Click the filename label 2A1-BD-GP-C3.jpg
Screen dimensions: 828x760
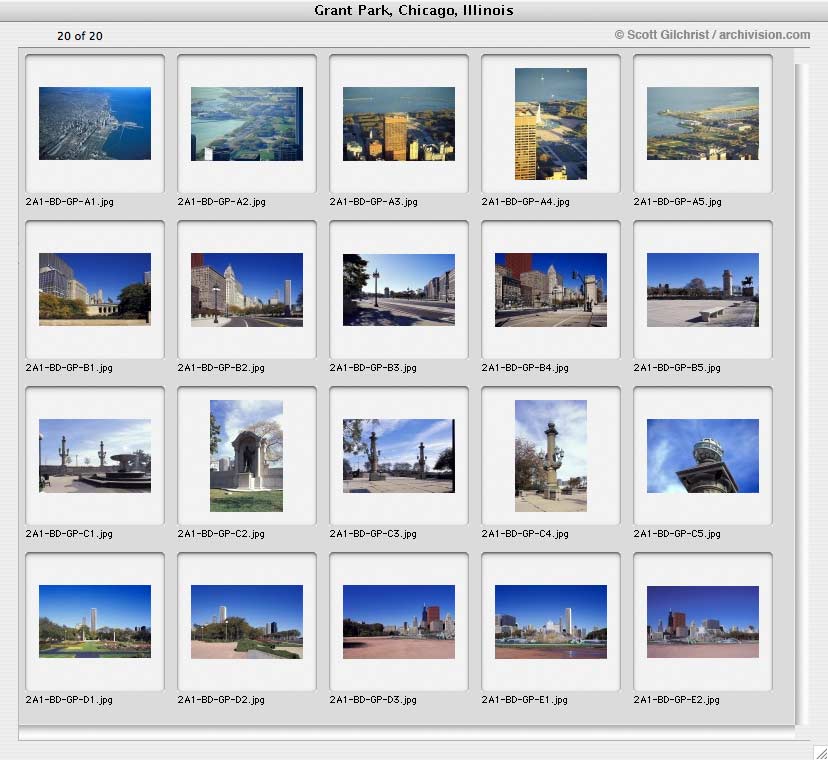click(x=373, y=533)
